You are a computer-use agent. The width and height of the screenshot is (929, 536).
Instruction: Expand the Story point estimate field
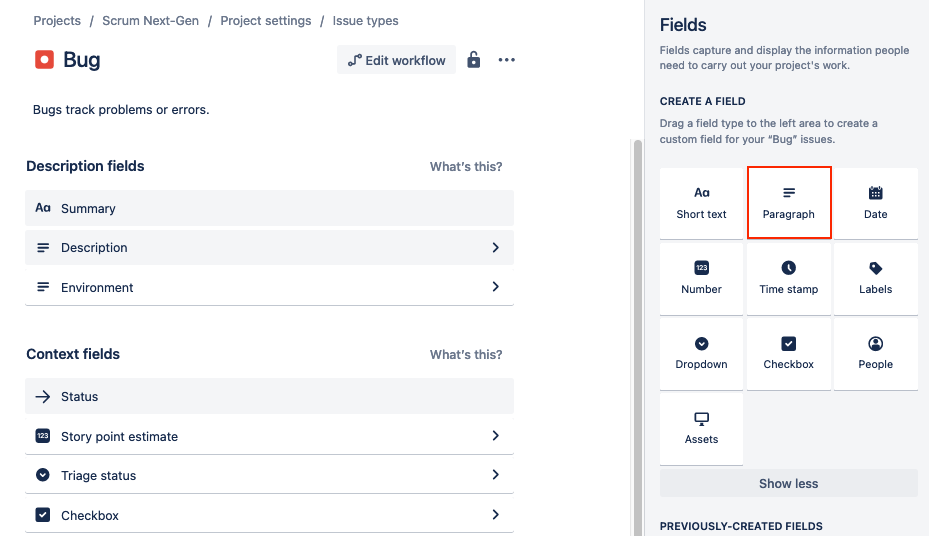click(495, 436)
